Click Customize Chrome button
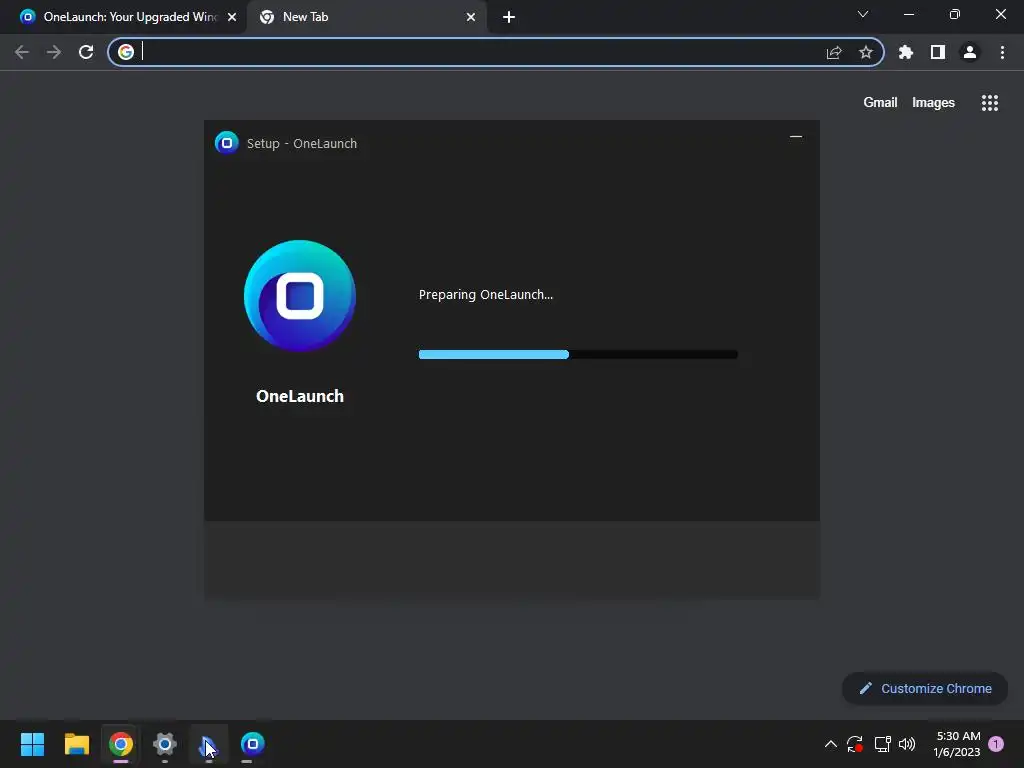Screen dimensions: 1024x768 tap(925, 688)
